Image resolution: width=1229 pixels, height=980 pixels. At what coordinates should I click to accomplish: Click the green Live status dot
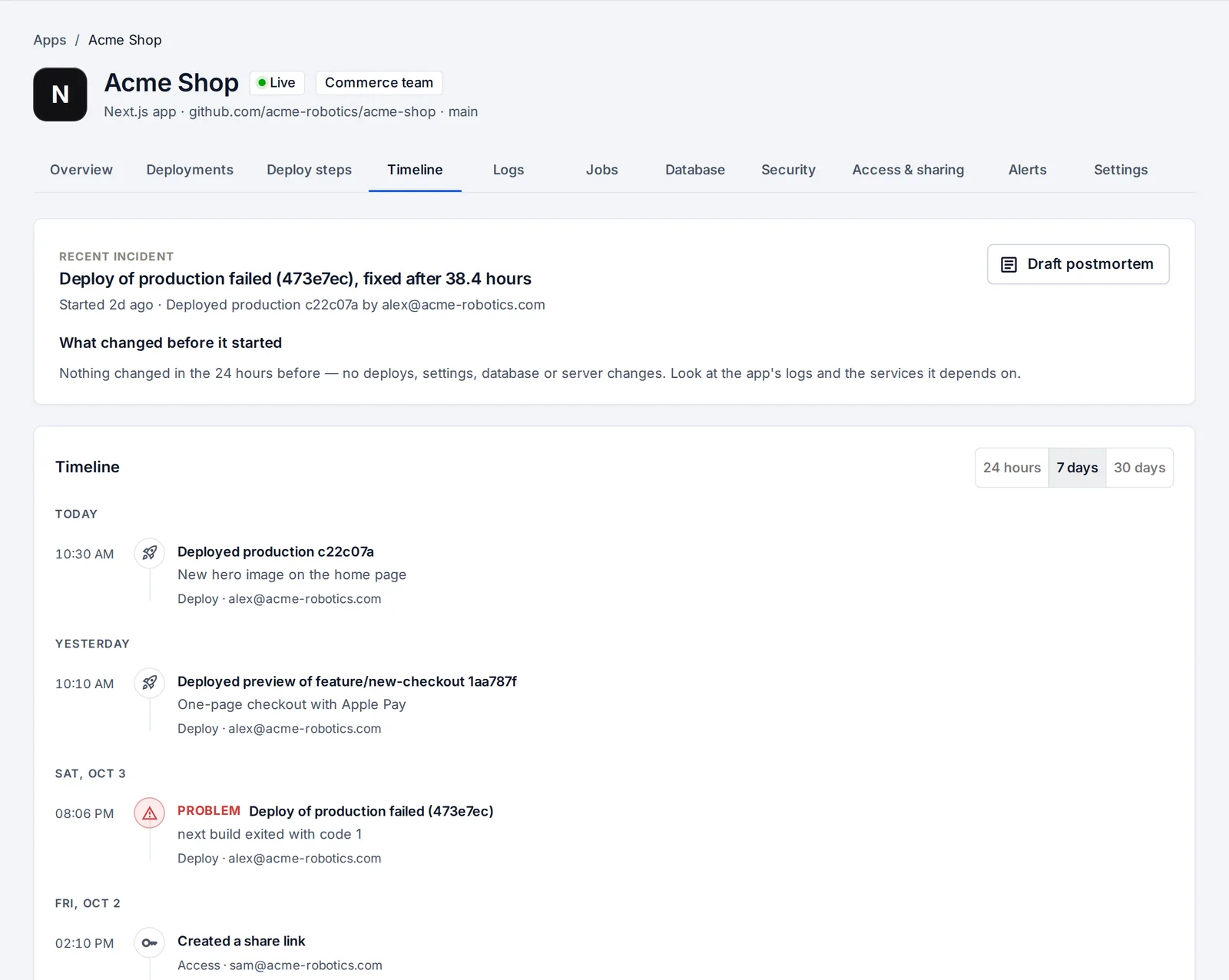[262, 82]
